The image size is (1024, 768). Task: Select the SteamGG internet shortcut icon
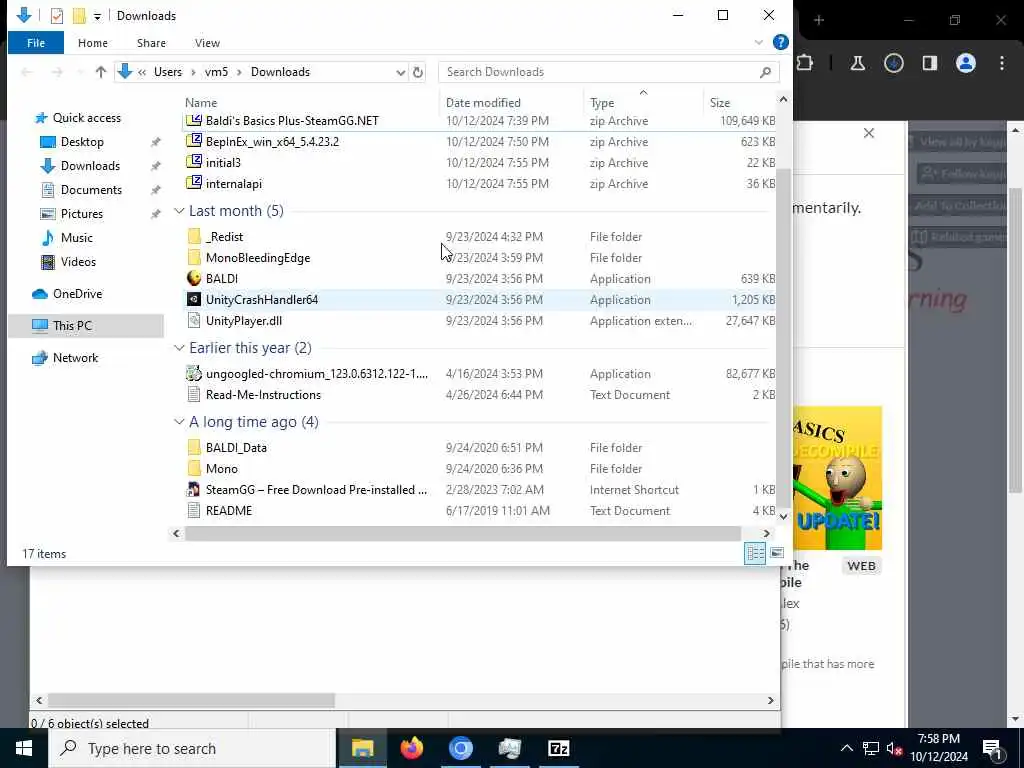point(193,489)
